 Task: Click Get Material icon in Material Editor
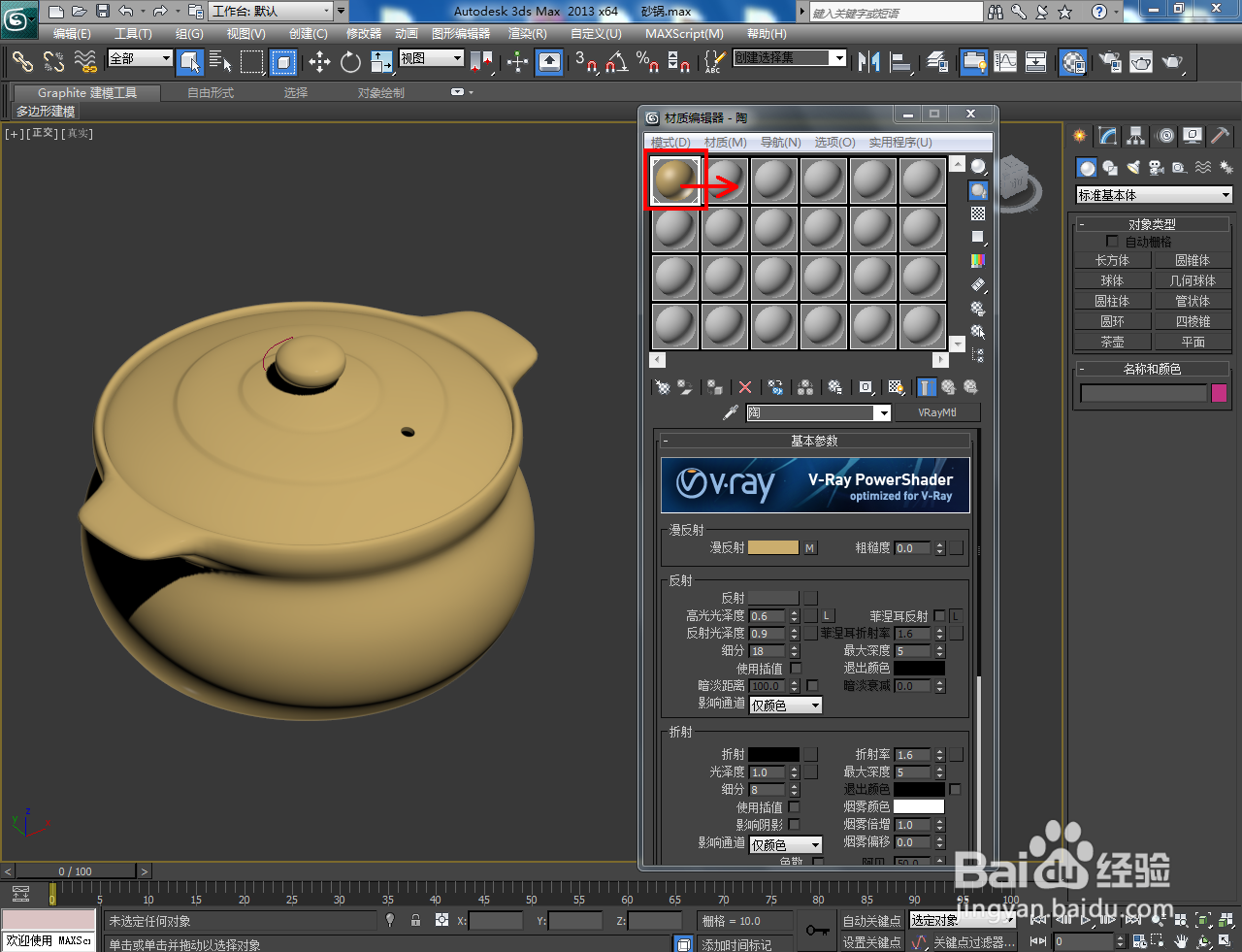click(663, 387)
